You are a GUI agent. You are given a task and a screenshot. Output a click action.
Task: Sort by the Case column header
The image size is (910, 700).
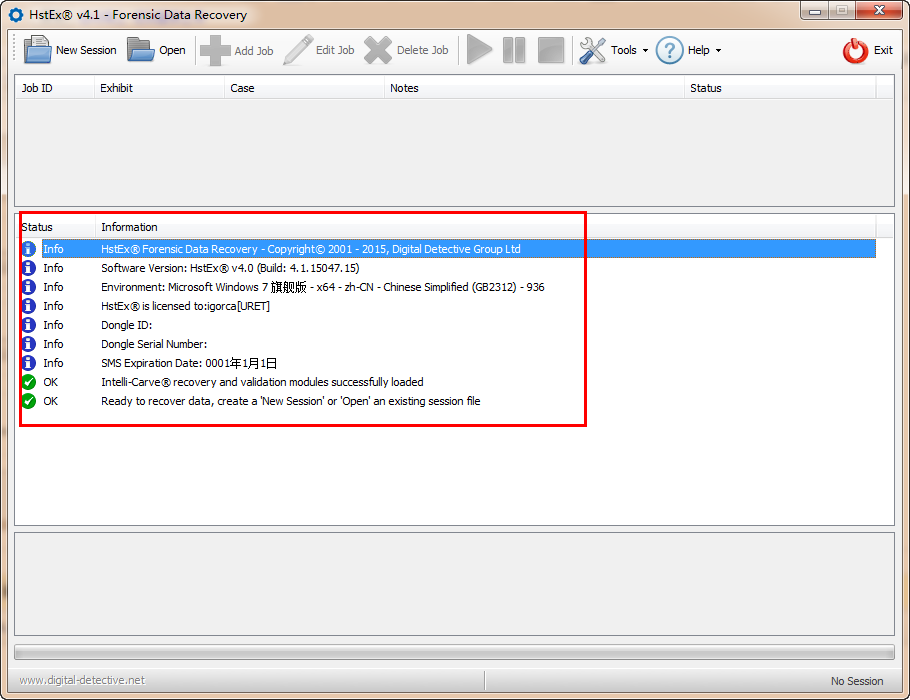click(x=305, y=88)
